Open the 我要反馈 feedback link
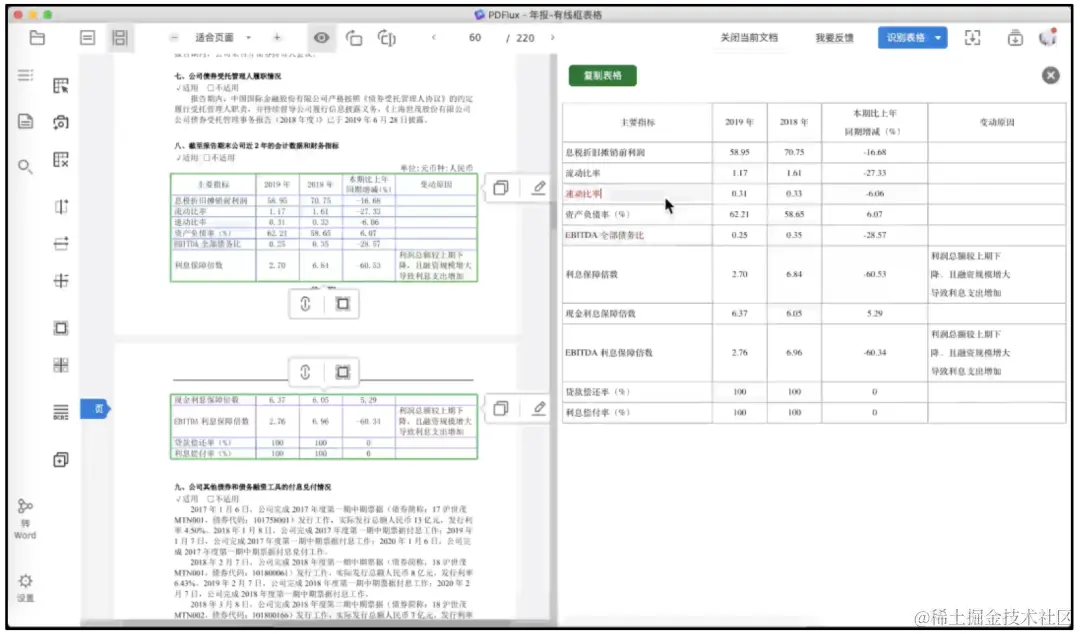 click(834, 38)
